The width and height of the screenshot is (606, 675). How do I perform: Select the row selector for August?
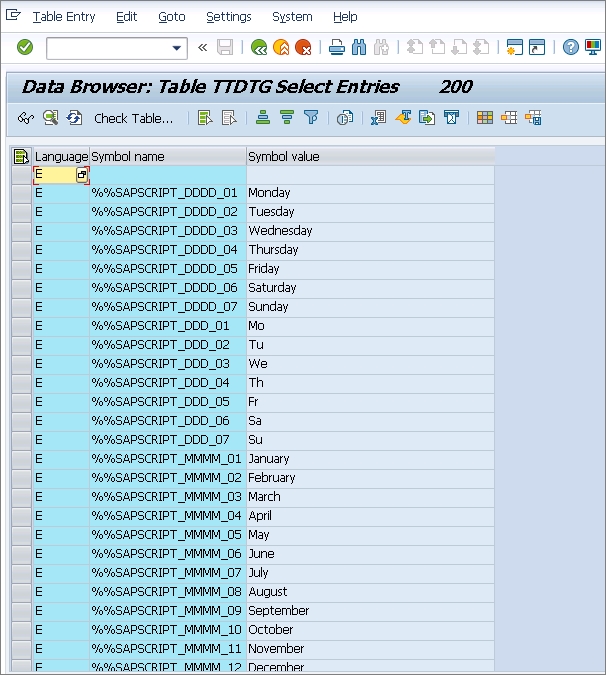[22, 592]
